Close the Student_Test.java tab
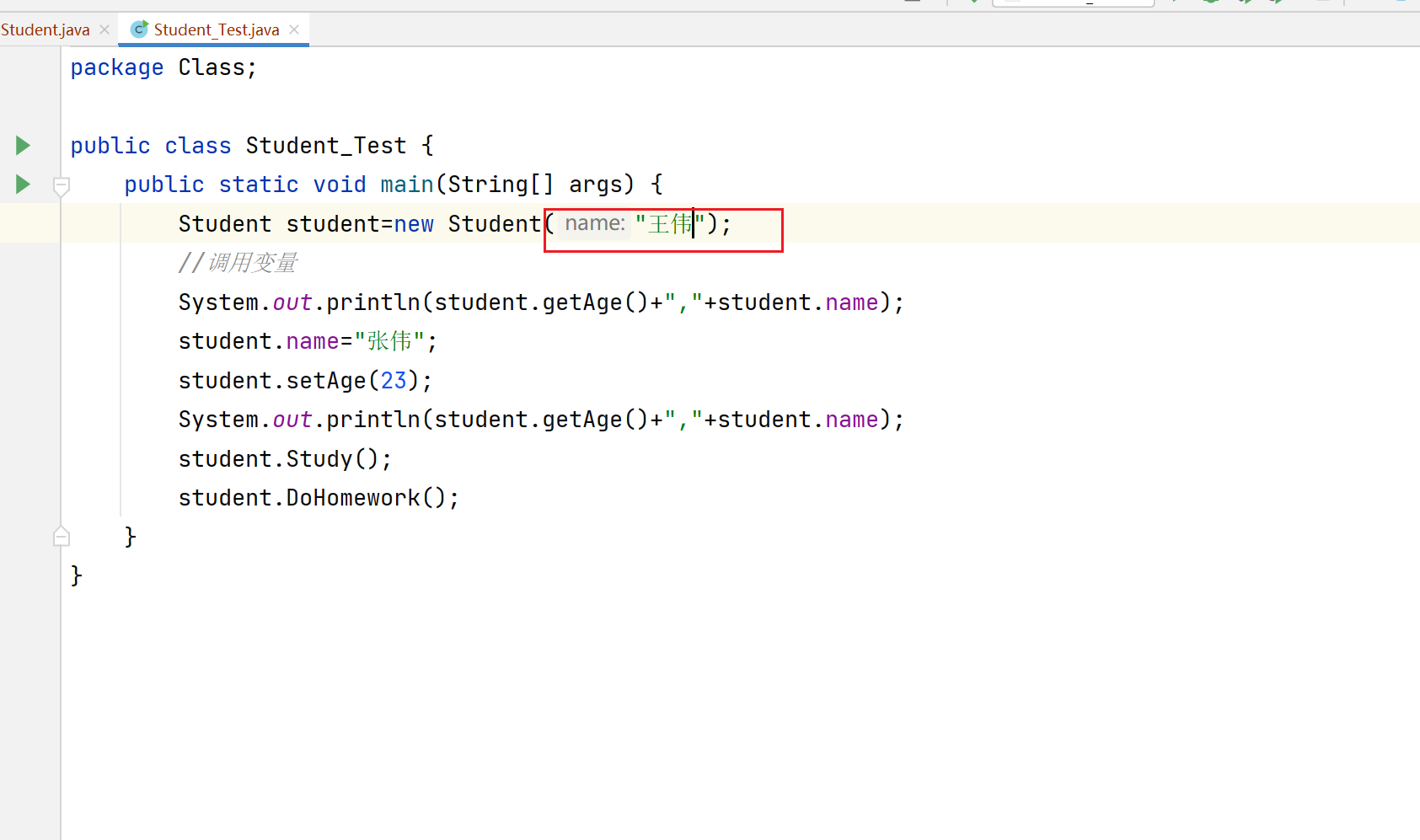 (294, 29)
